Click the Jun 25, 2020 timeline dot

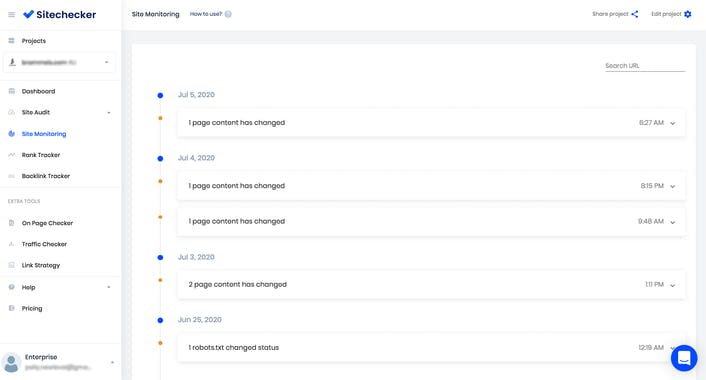click(x=160, y=320)
